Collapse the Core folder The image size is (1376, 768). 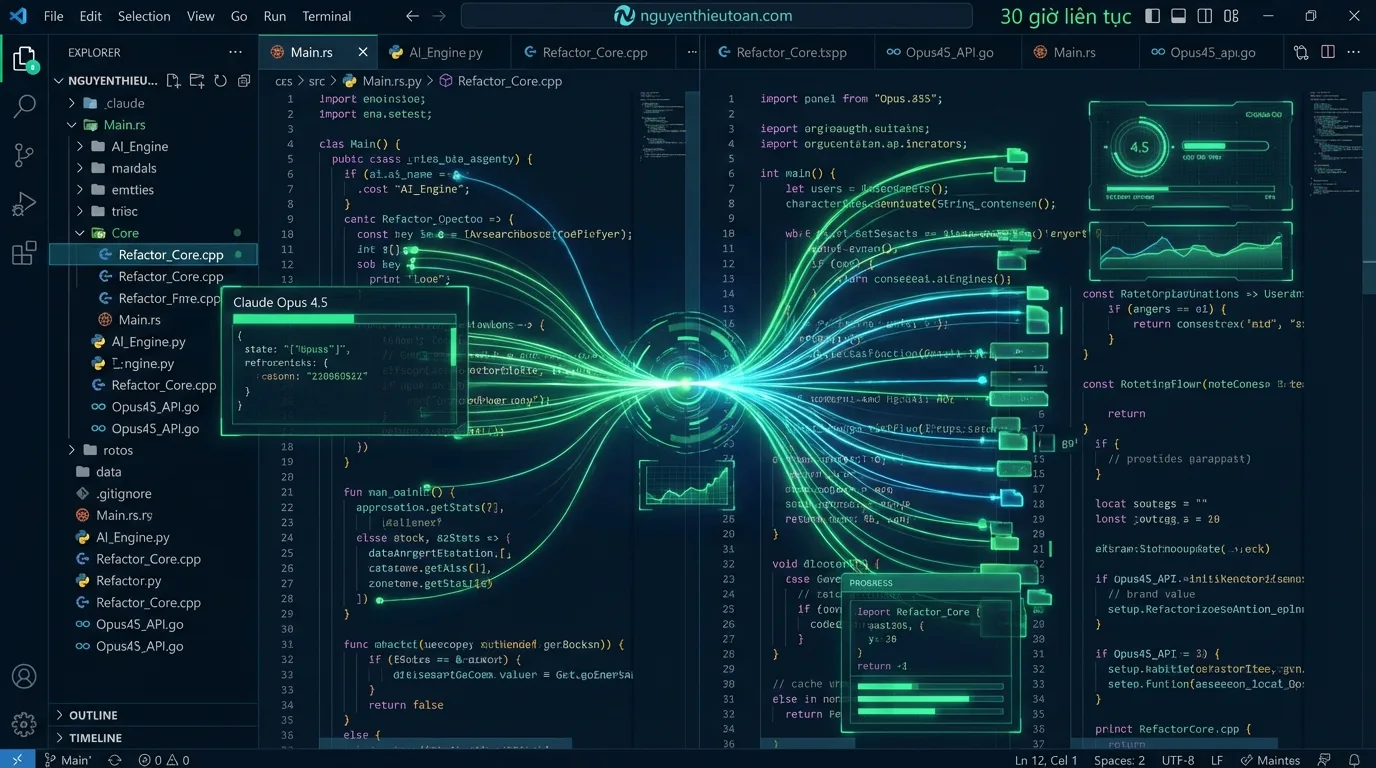pyautogui.click(x=80, y=233)
